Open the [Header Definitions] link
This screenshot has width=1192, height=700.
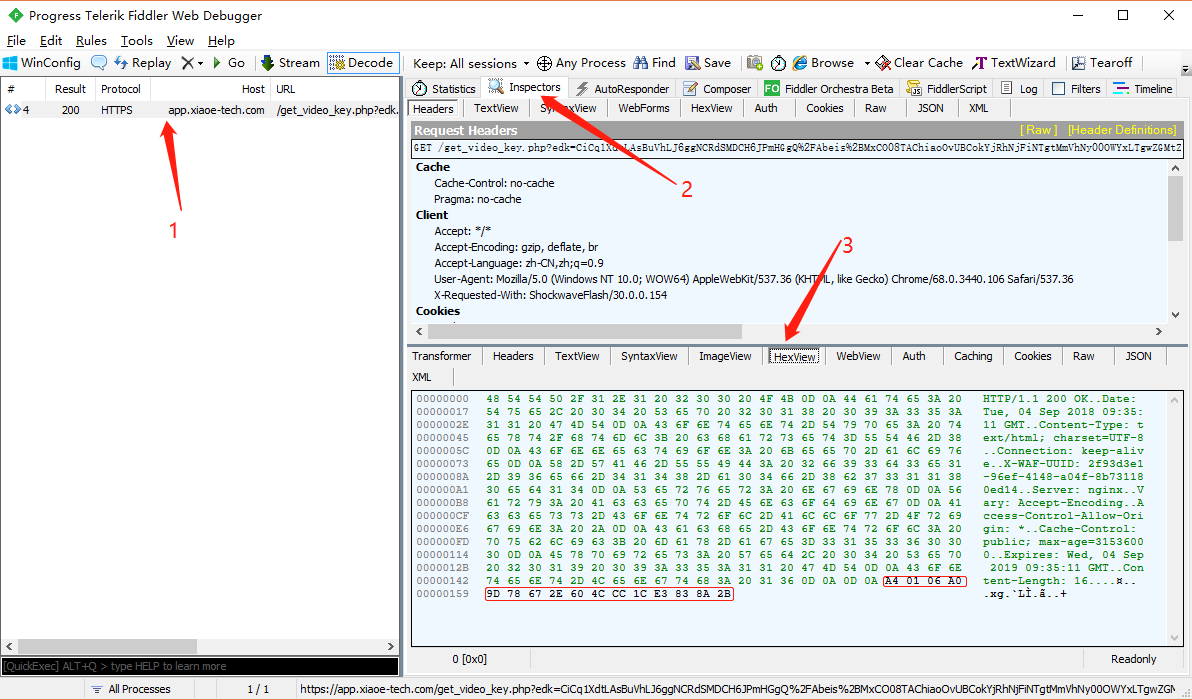click(x=1122, y=131)
